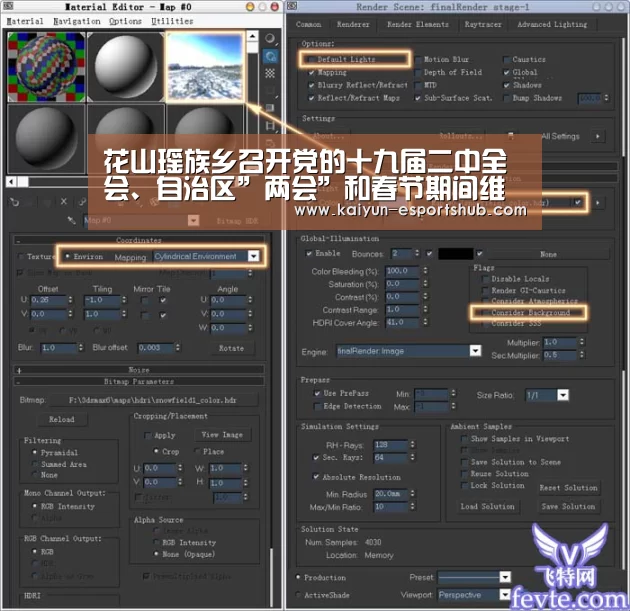Click the Reload bitmap button
The width and height of the screenshot is (630, 611).
pyautogui.click(x=61, y=419)
